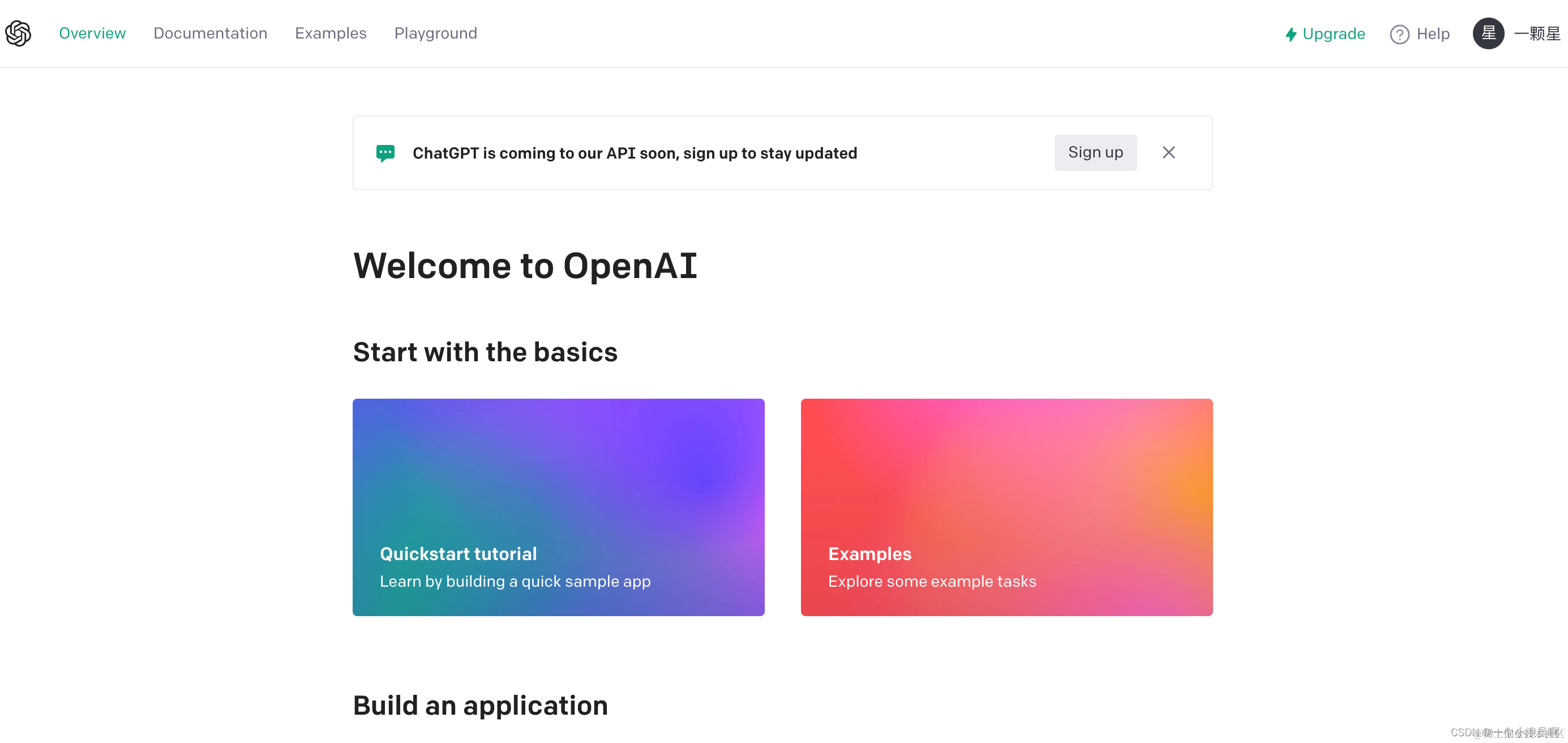
Task: Switch to Examples in top navigation
Action: [x=331, y=33]
